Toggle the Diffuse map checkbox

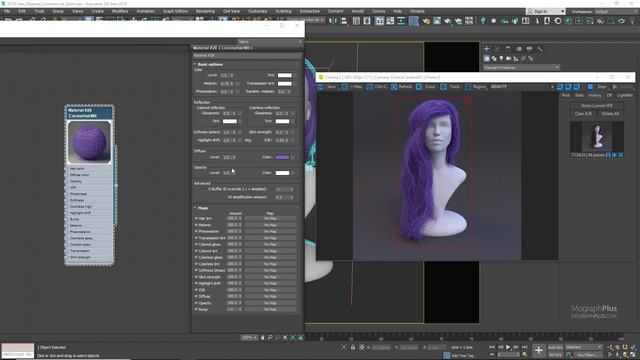[x=196, y=296]
